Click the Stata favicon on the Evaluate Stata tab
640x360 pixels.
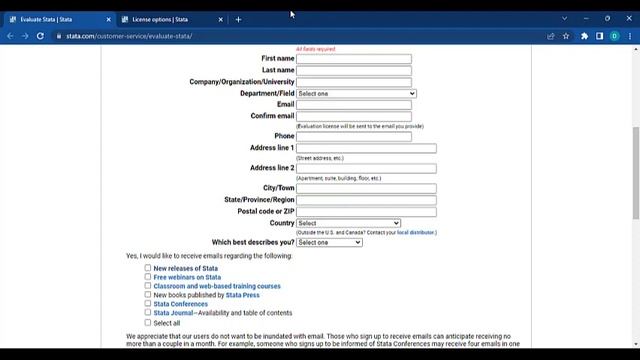pyautogui.click(x=13, y=19)
